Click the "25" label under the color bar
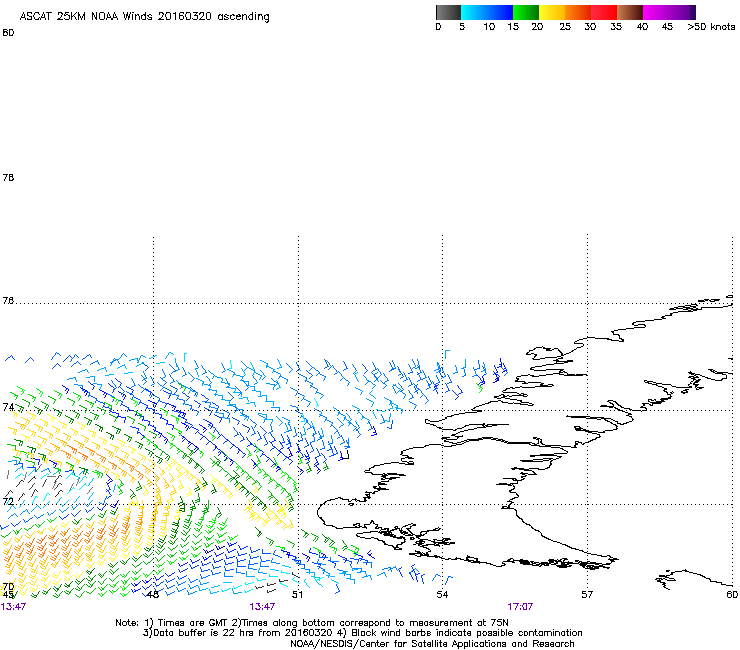Image resolution: width=740 pixels, height=650 pixels. (565, 27)
